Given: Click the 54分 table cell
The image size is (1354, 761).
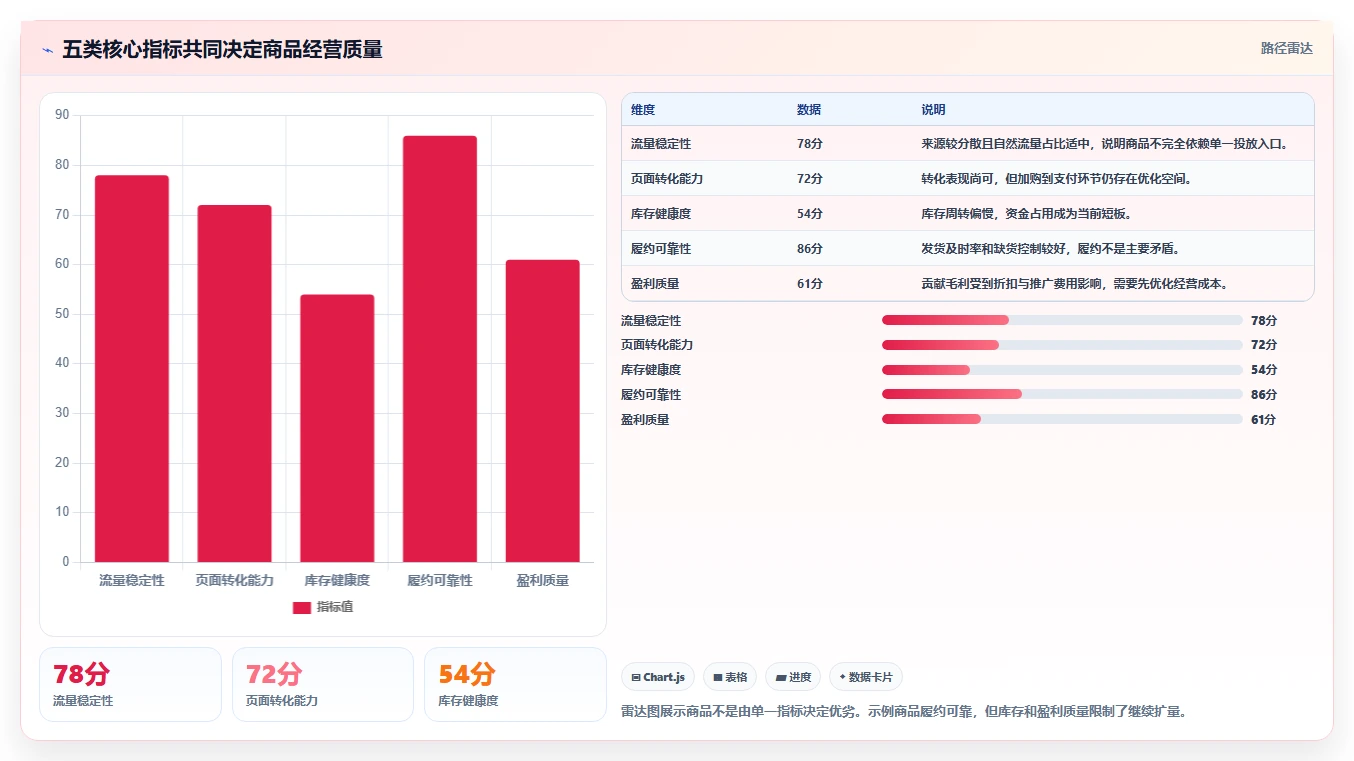Looking at the screenshot, I should 810,214.
